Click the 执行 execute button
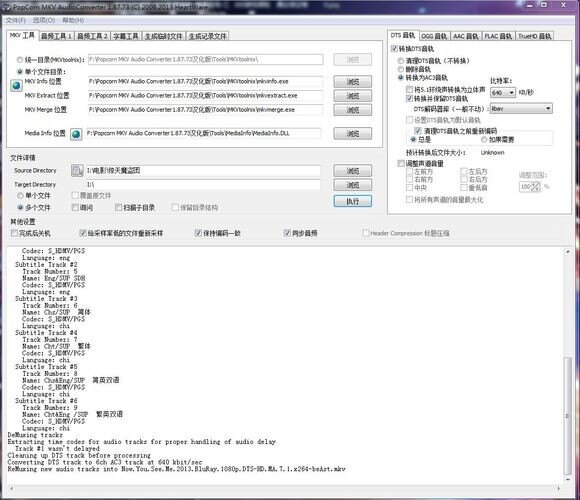Image resolution: width=580 pixels, height=500 pixels. (x=353, y=201)
